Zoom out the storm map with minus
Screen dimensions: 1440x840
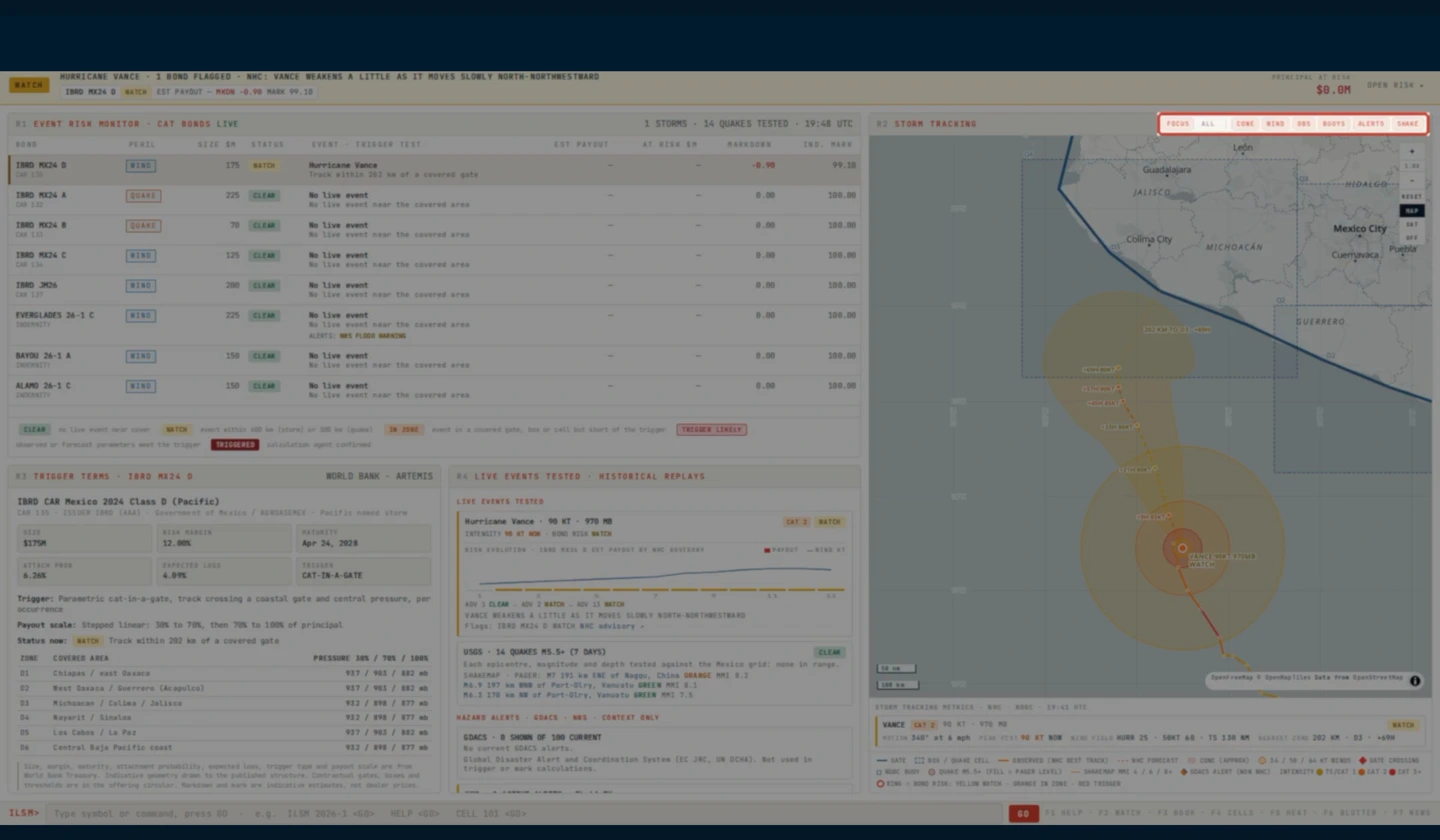click(1411, 181)
